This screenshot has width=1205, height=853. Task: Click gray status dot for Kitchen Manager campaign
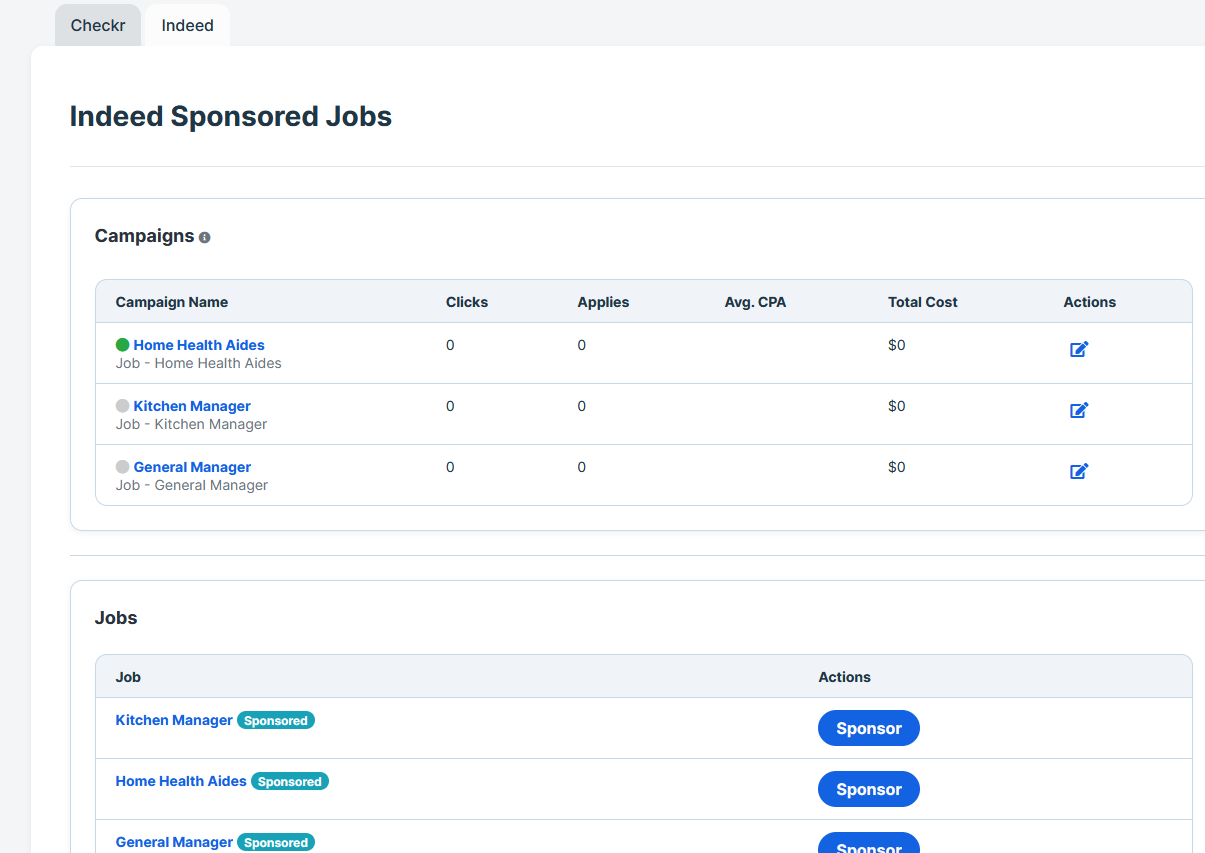(123, 406)
